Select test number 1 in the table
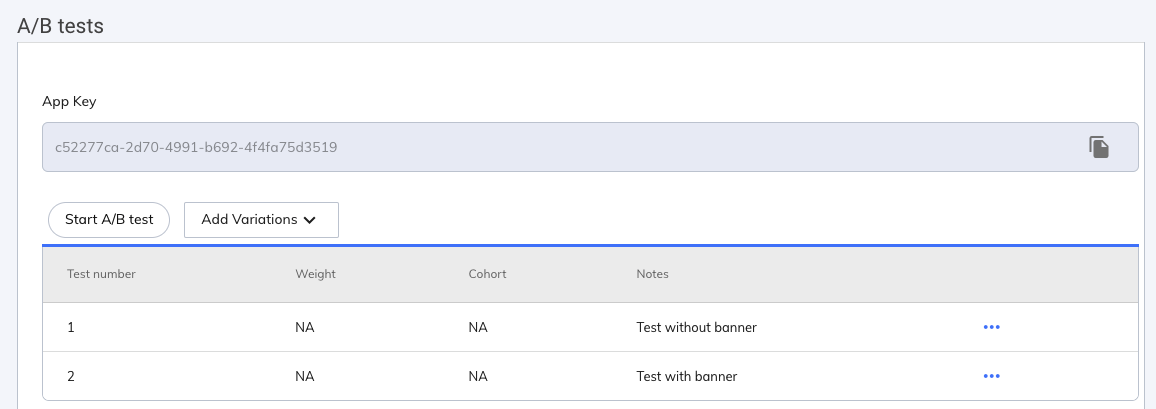Screen dimensions: 1156x409 [71, 327]
